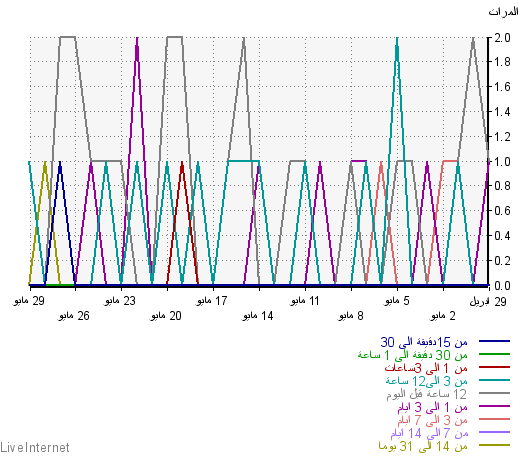Click the salmon legend line swatch
This screenshot has width=520, height=457.
point(494,419)
